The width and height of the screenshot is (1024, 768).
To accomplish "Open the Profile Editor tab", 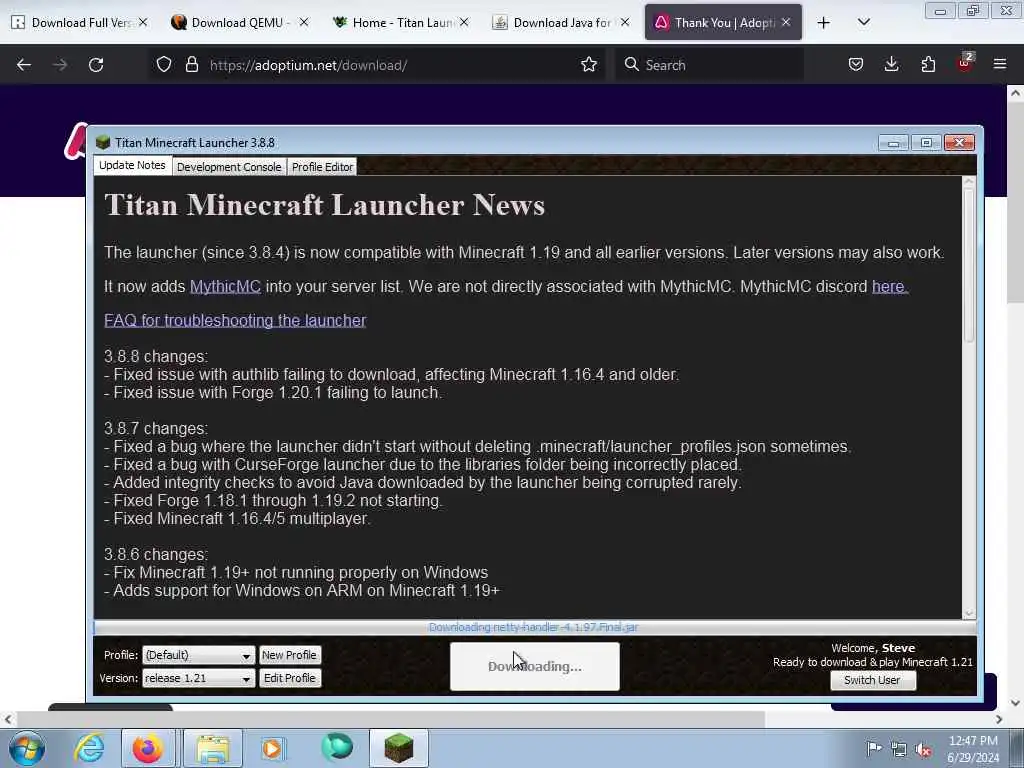I will (x=323, y=167).
